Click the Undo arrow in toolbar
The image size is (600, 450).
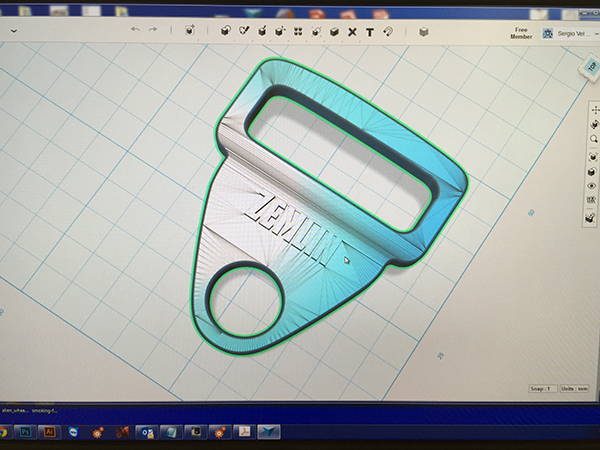click(x=135, y=29)
